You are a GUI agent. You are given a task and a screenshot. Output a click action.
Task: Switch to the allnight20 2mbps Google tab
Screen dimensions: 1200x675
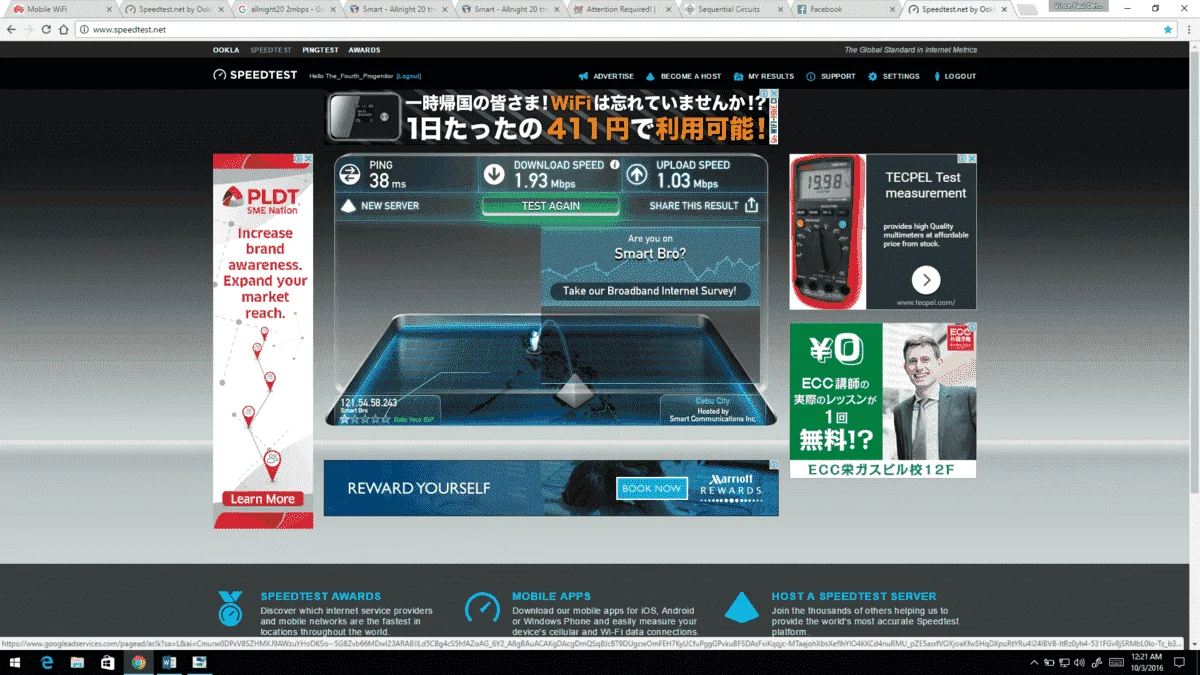(x=286, y=9)
